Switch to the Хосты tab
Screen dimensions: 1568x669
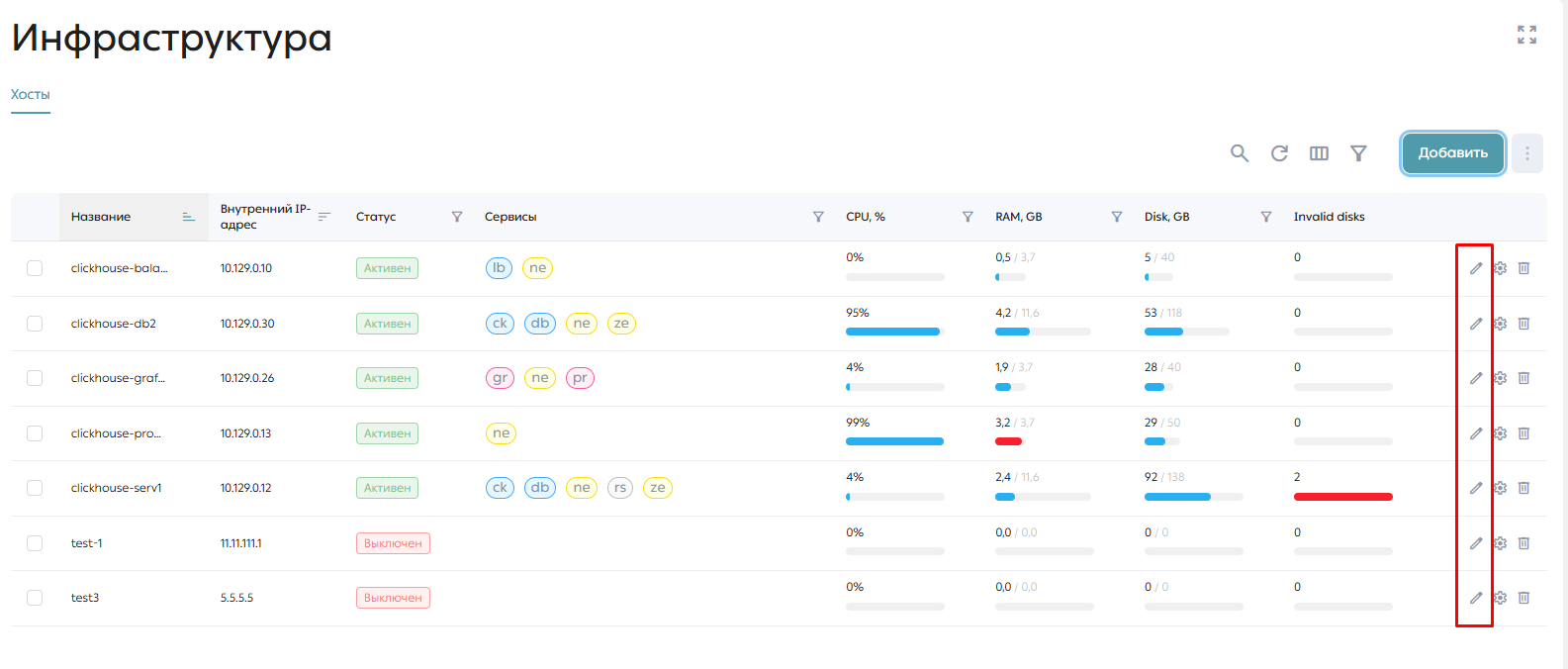[x=31, y=95]
